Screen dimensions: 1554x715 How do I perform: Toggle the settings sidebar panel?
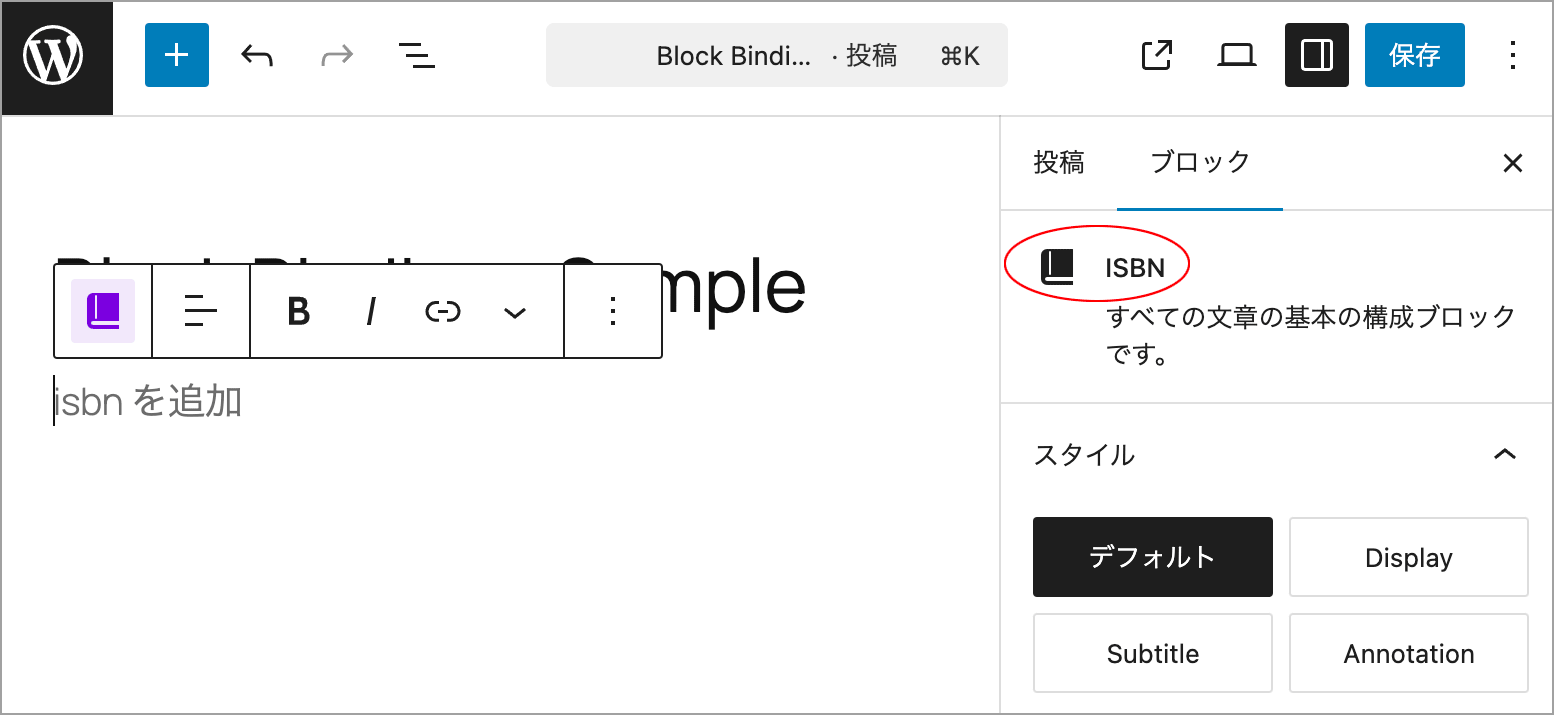(1317, 55)
